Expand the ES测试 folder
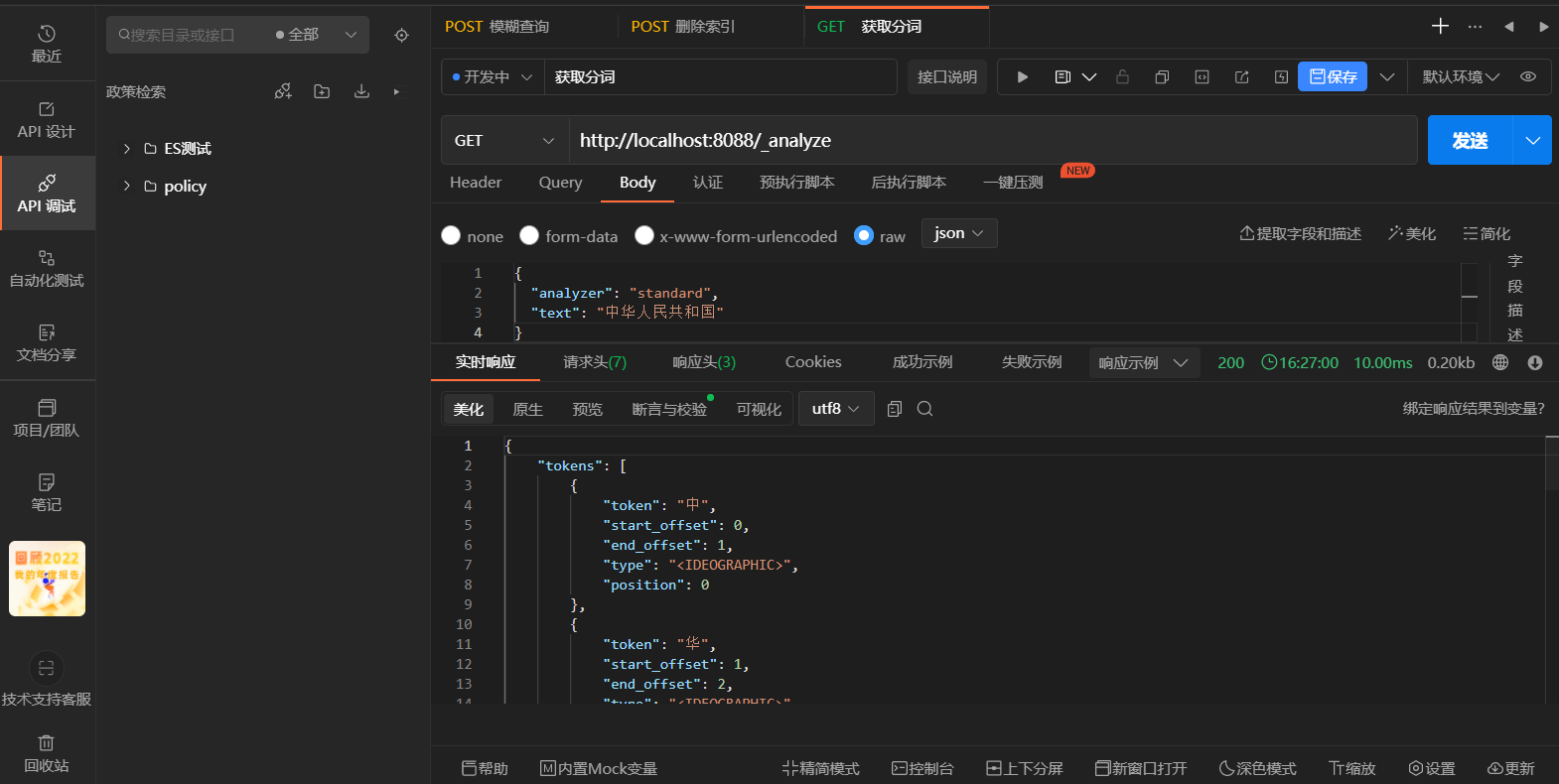Image resolution: width=1559 pixels, height=784 pixels. point(126,149)
